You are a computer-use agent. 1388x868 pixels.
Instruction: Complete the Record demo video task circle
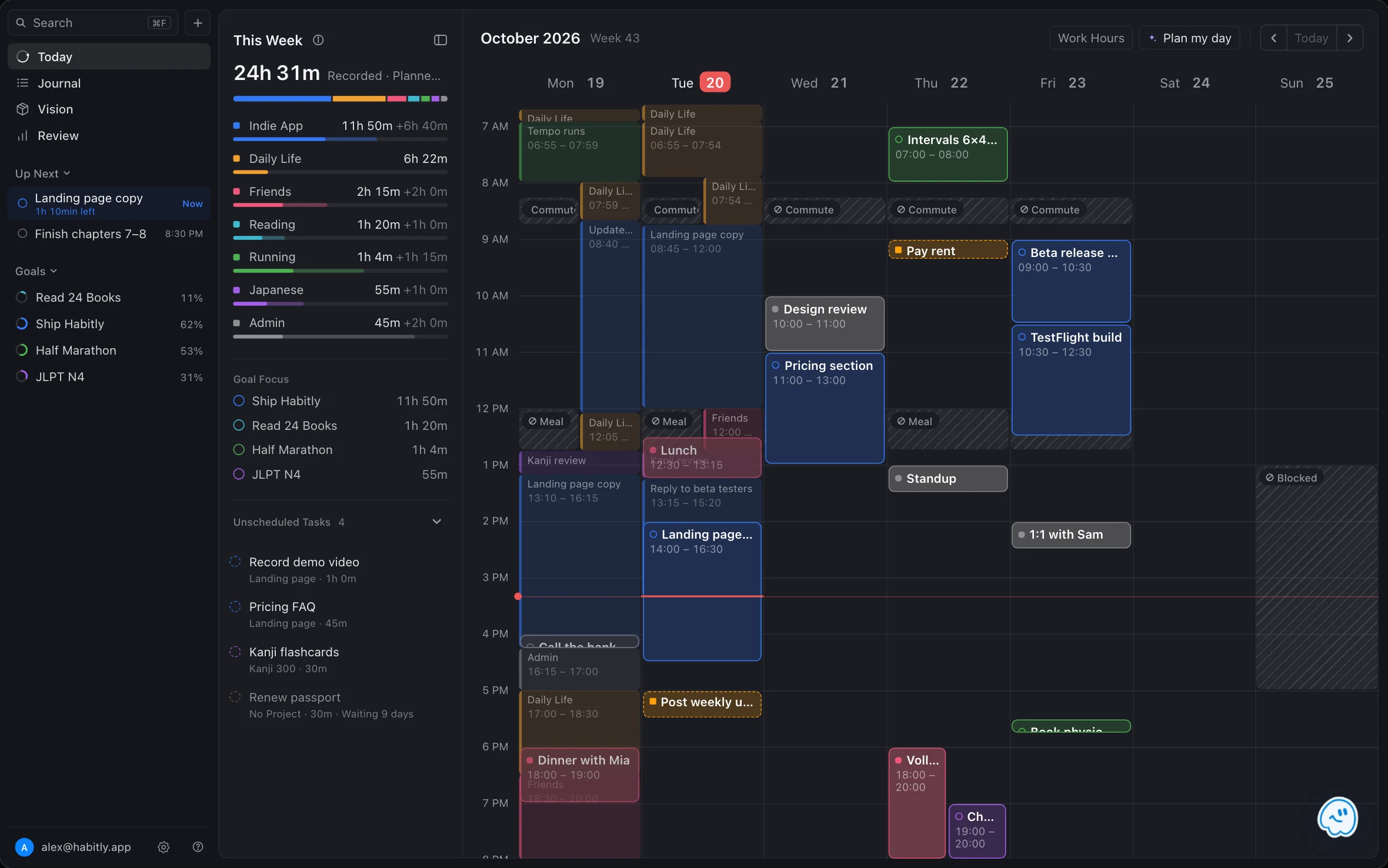(235, 562)
